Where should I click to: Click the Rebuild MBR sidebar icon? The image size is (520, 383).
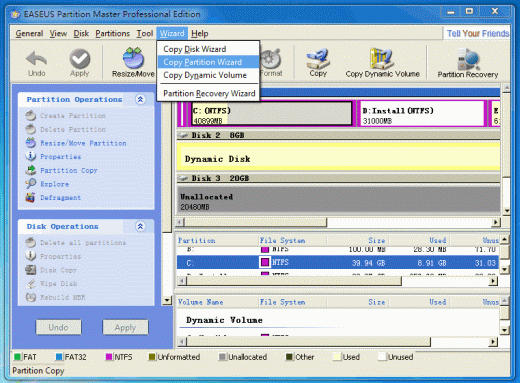(x=31, y=297)
